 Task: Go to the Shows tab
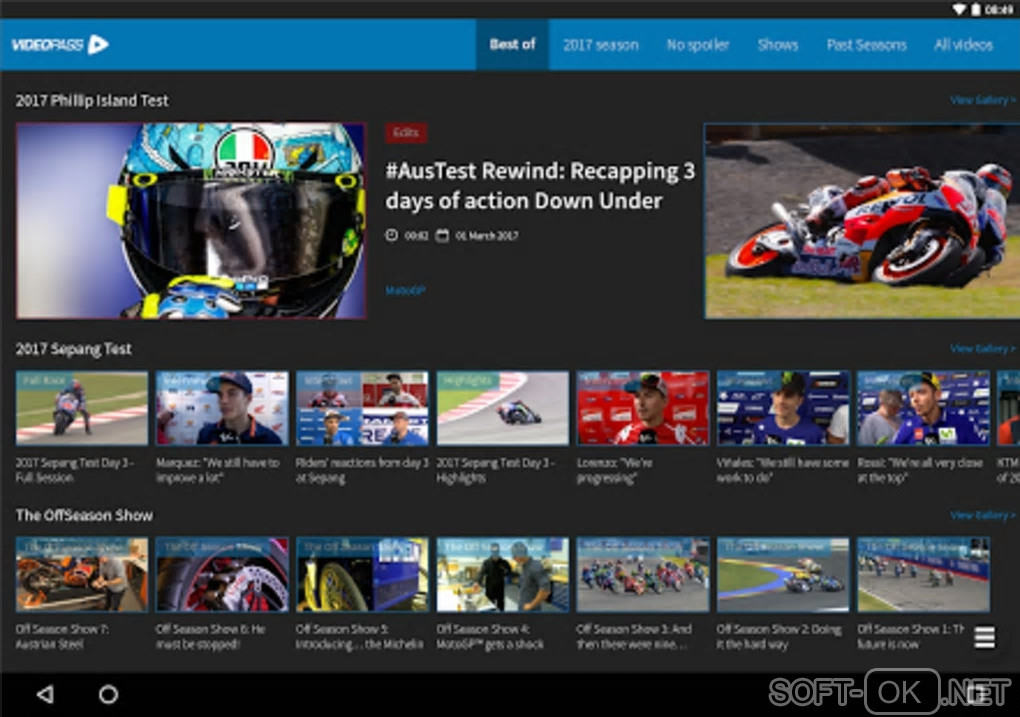point(778,45)
